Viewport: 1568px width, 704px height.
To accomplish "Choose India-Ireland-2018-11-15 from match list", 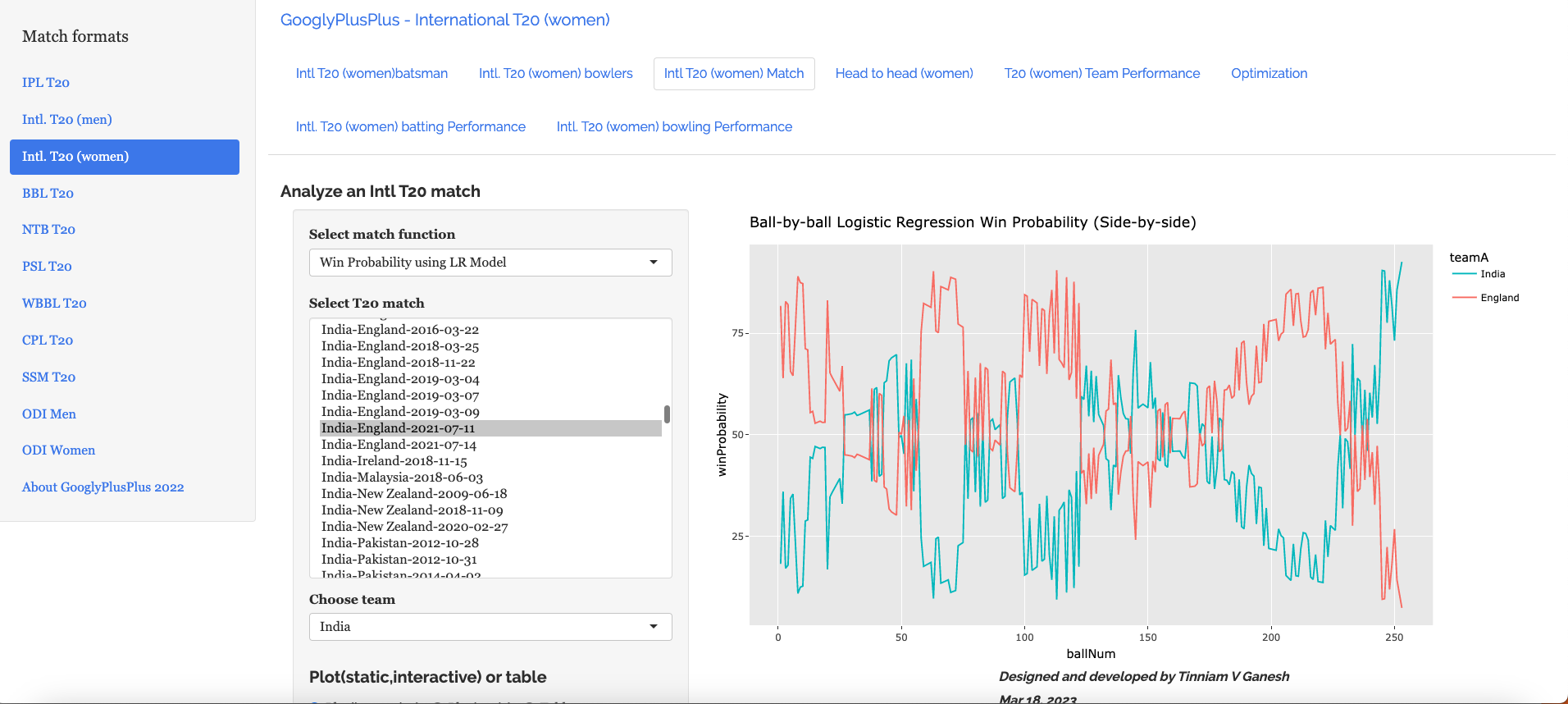I will 394,461.
